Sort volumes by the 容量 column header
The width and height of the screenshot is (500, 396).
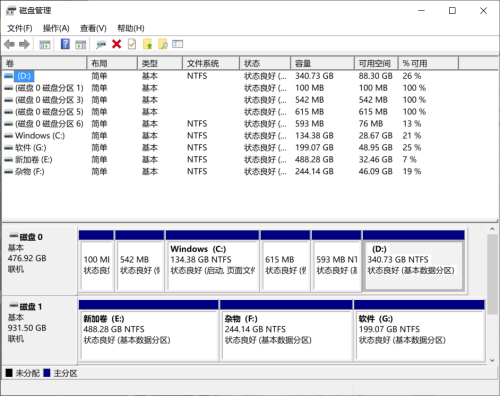pyautogui.click(x=322, y=63)
